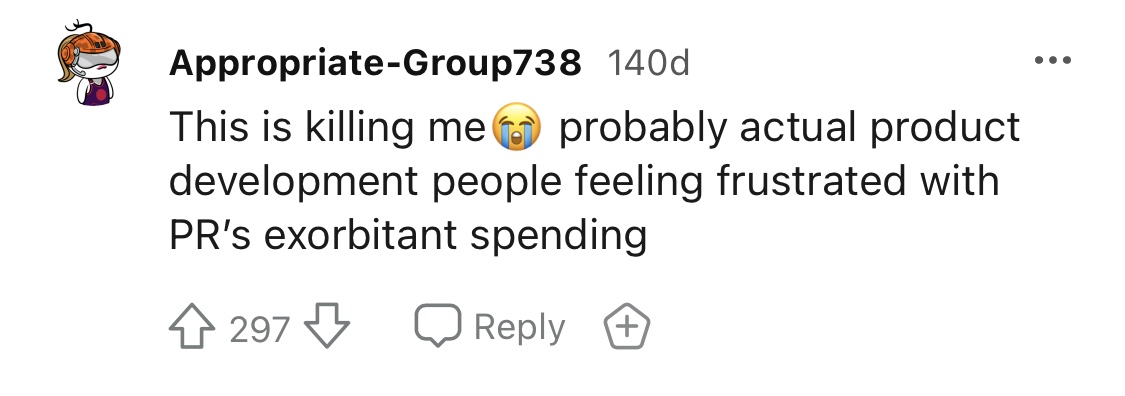Give an award using the plus badge icon
The height and width of the screenshot is (396, 1125).
click(x=626, y=327)
